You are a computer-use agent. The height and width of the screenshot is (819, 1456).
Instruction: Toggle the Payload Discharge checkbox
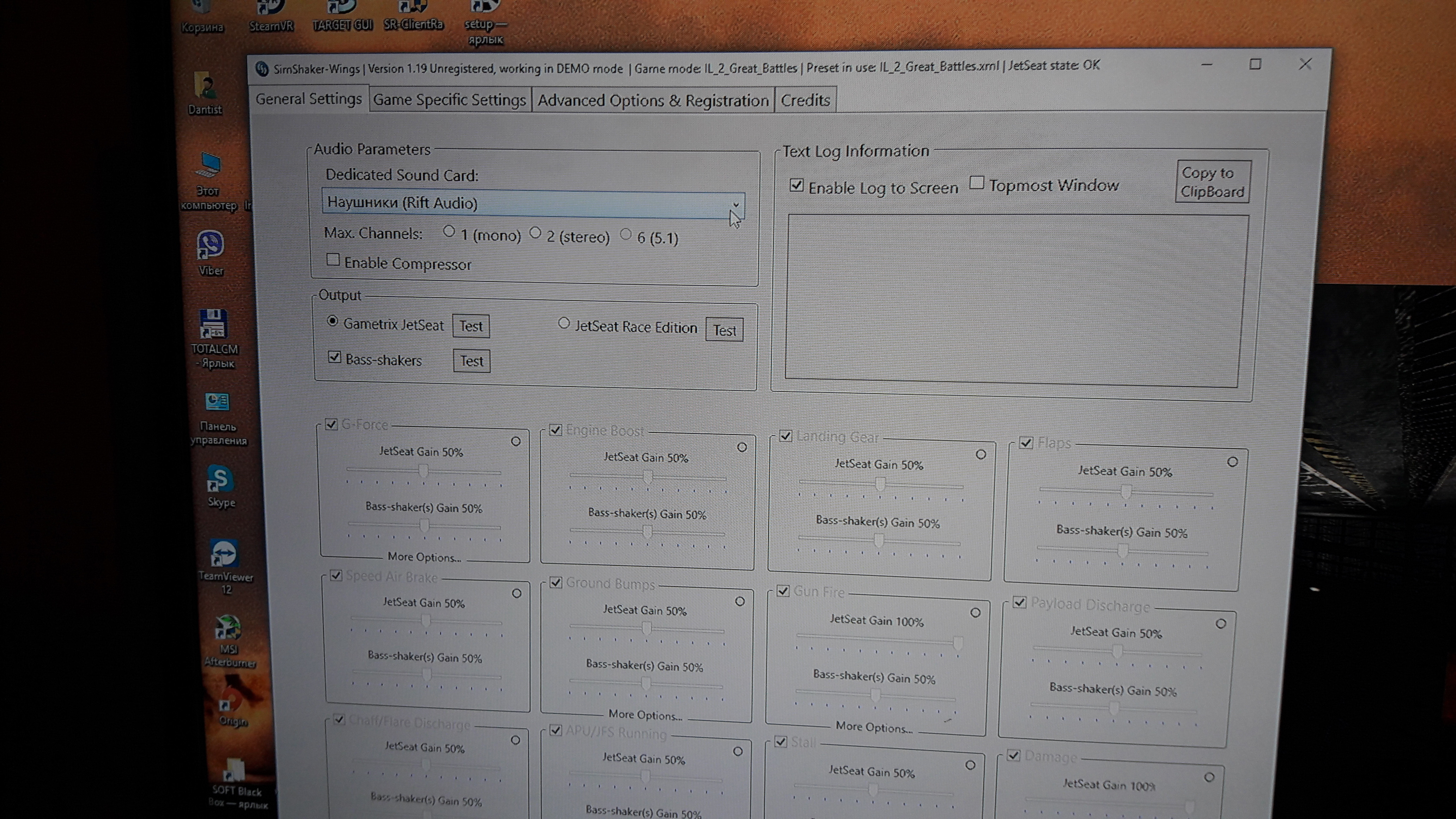click(x=1020, y=602)
